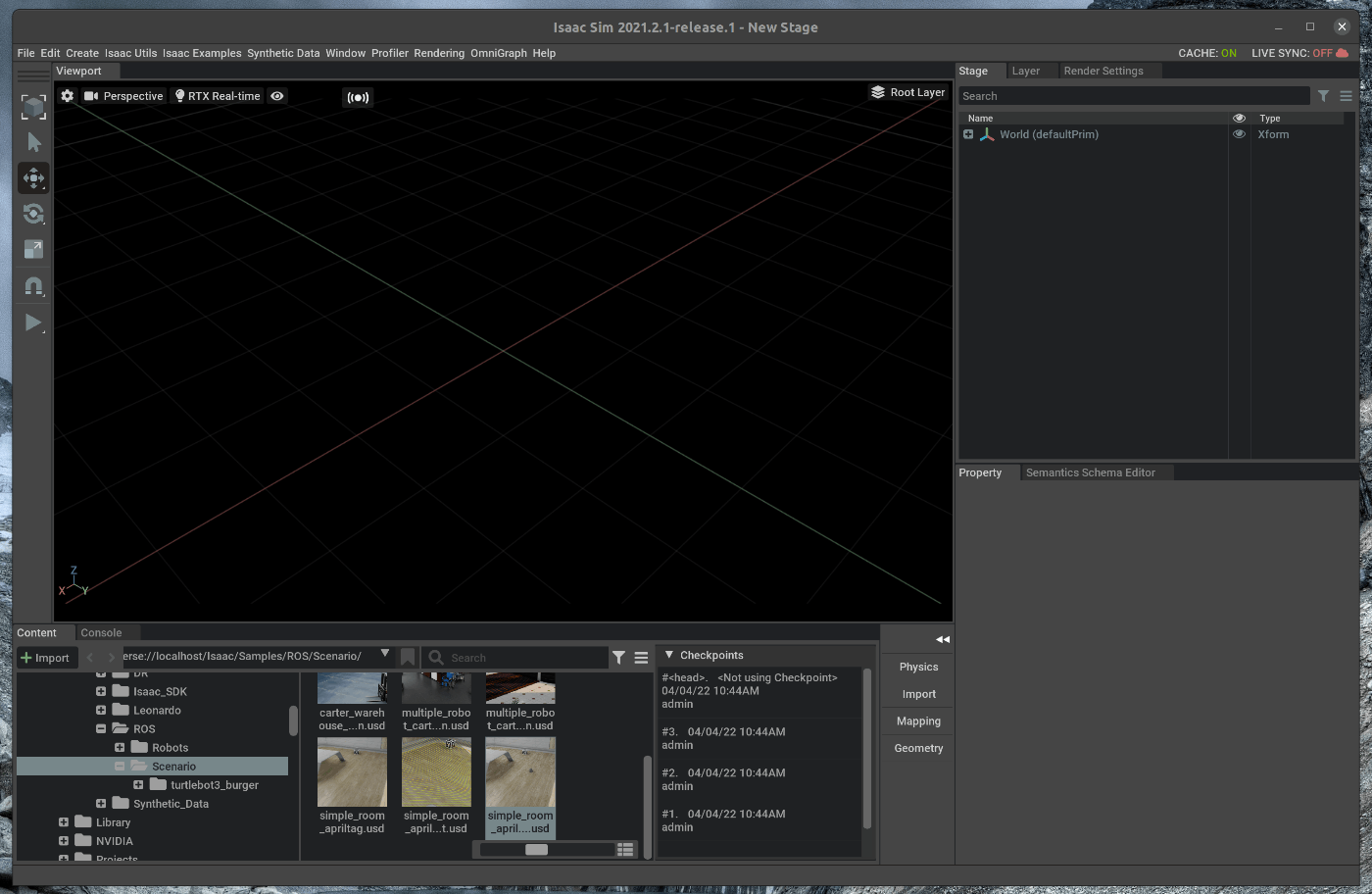Switch Content view to list mode icon

625,850
